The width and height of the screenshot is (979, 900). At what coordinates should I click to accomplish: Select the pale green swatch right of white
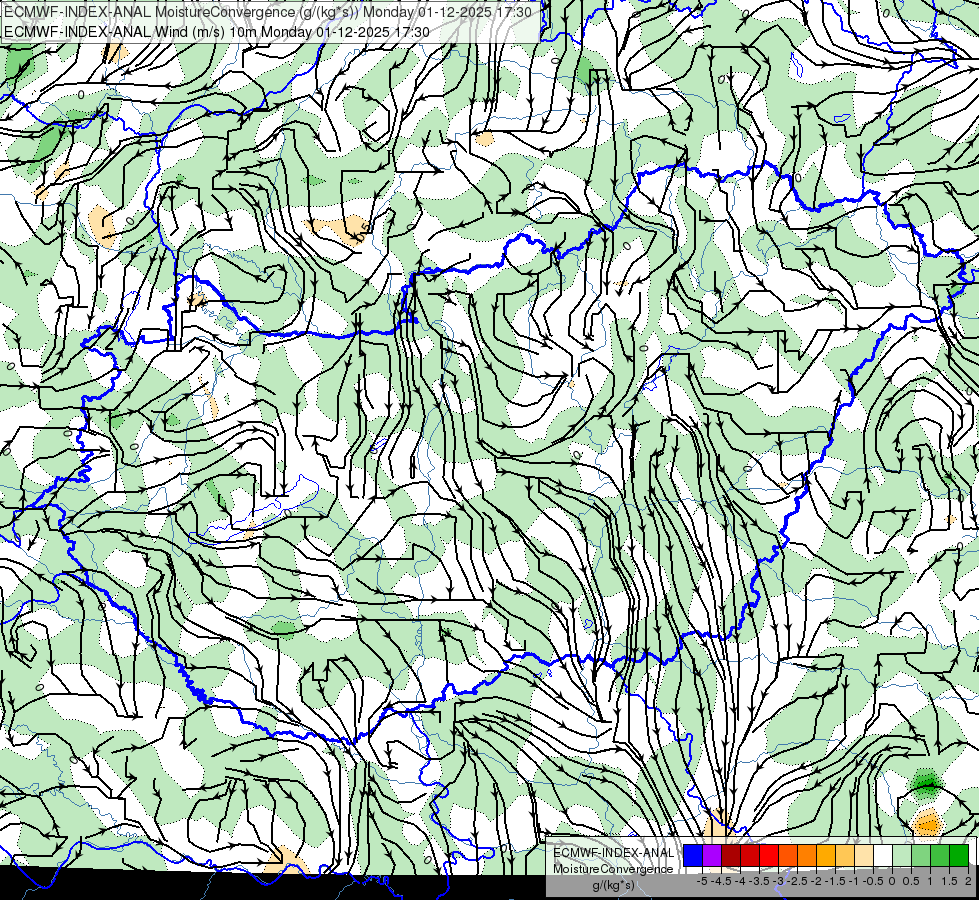click(902, 855)
